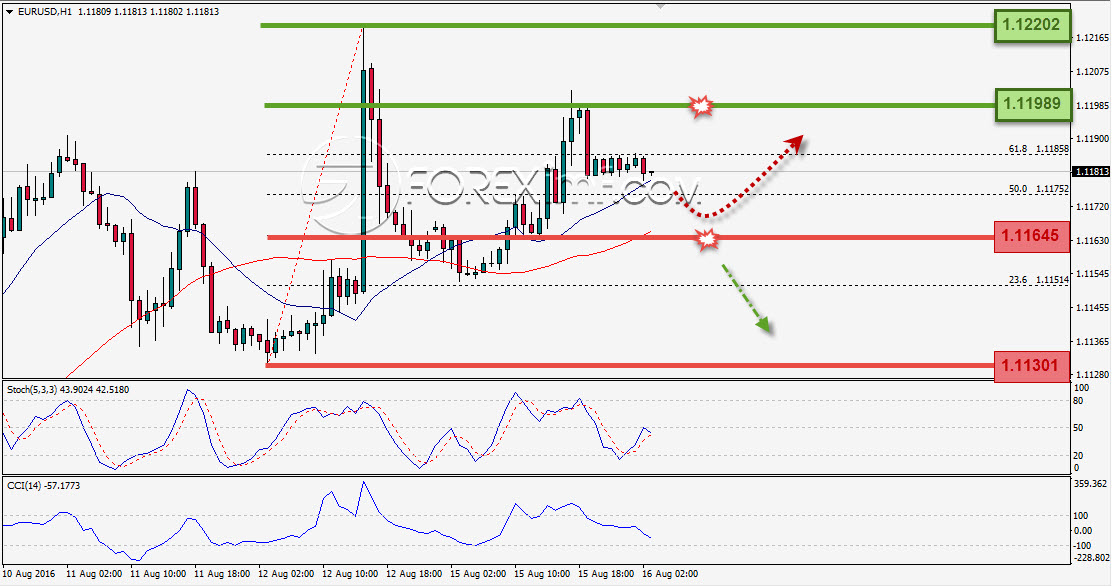Click the CCI scale maximum 359.362
This screenshot has width=1112, height=586.
pyautogui.click(x=1091, y=484)
